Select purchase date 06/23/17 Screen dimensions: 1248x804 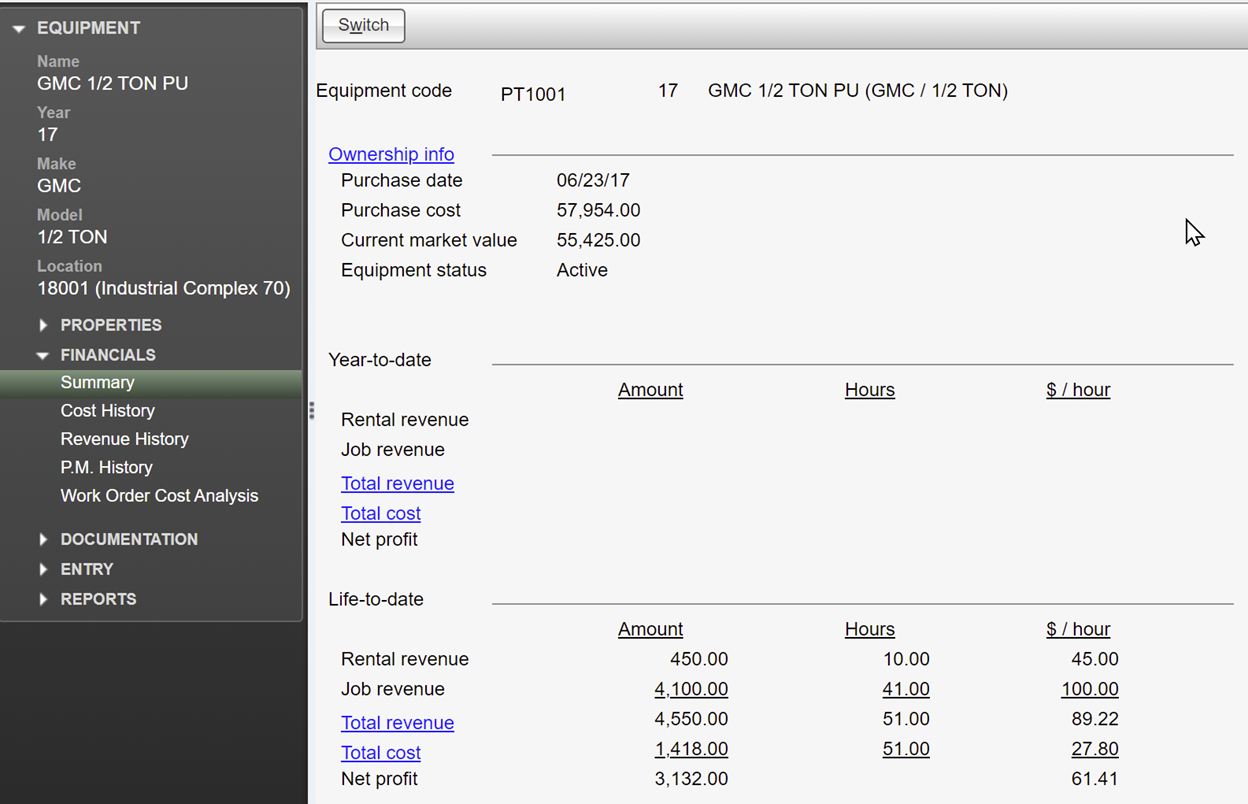[593, 181]
